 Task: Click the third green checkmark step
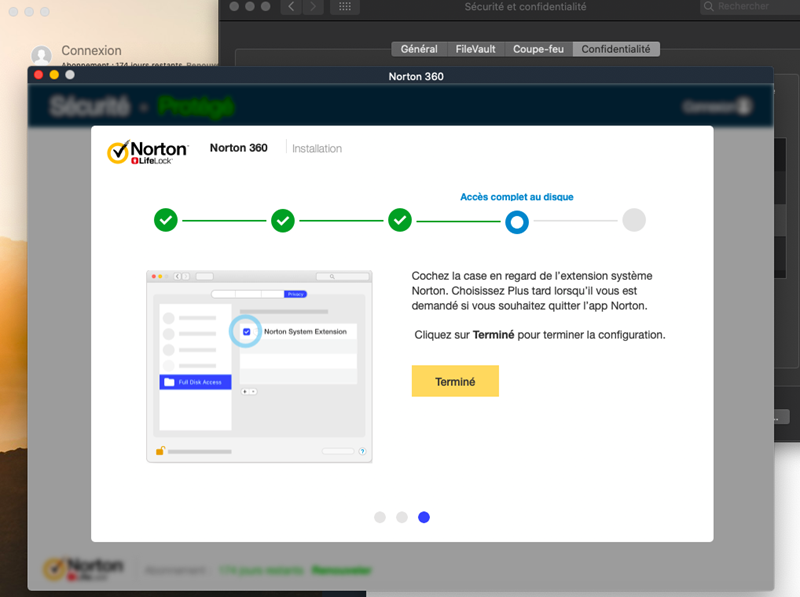tap(400, 220)
